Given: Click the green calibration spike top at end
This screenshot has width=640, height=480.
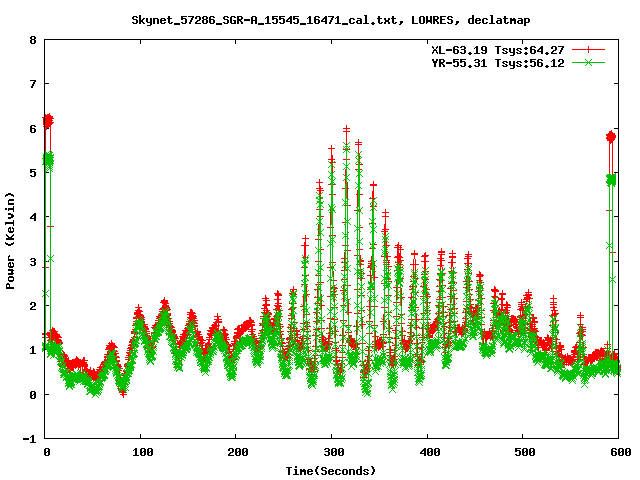Looking at the screenshot, I should pyautogui.click(x=612, y=179).
